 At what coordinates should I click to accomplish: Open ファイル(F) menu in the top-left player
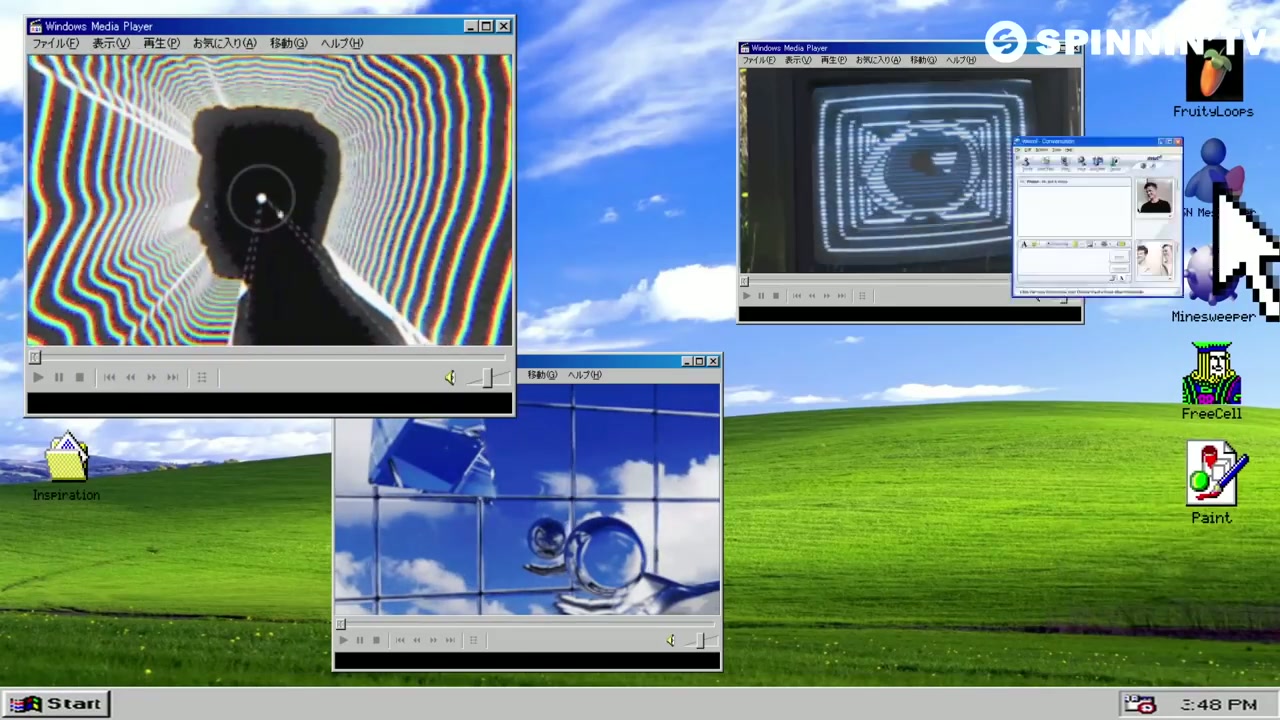coord(55,43)
